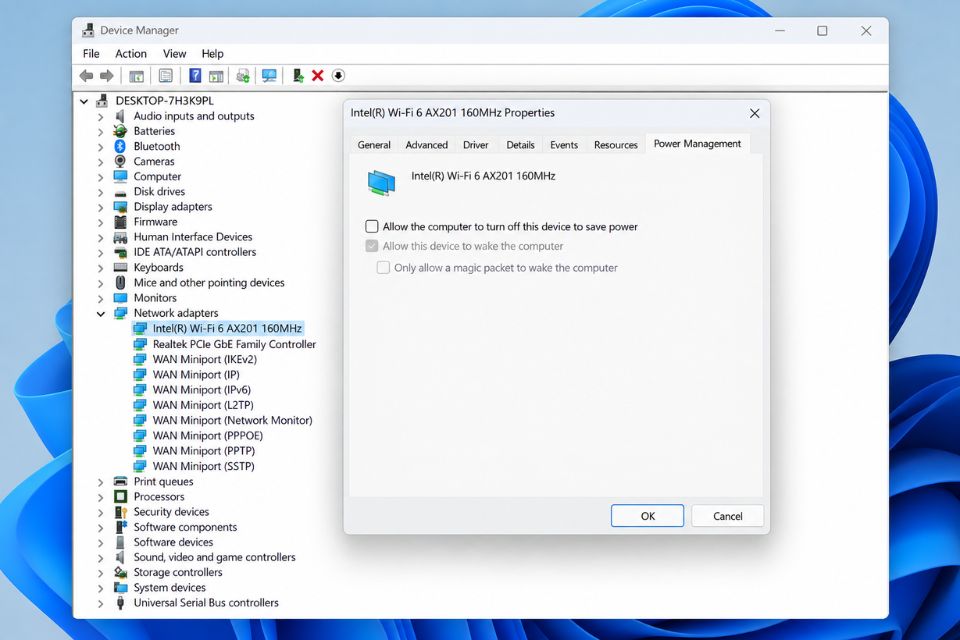Expand Sound, video and game controllers

100,558
